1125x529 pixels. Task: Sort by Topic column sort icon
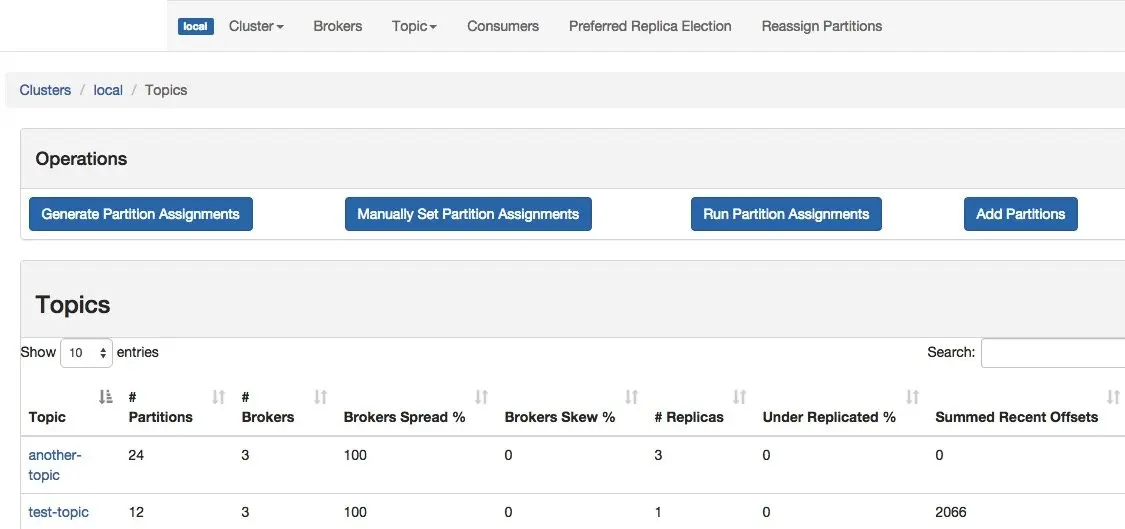tap(106, 397)
